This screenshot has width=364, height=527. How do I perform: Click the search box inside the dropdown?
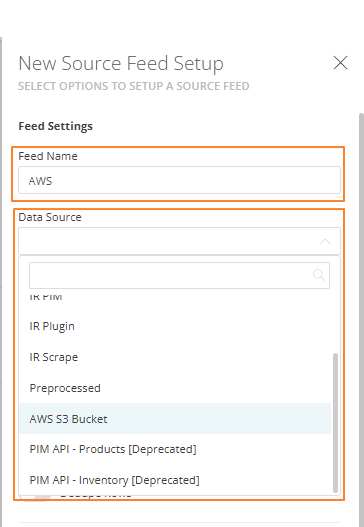(x=179, y=276)
